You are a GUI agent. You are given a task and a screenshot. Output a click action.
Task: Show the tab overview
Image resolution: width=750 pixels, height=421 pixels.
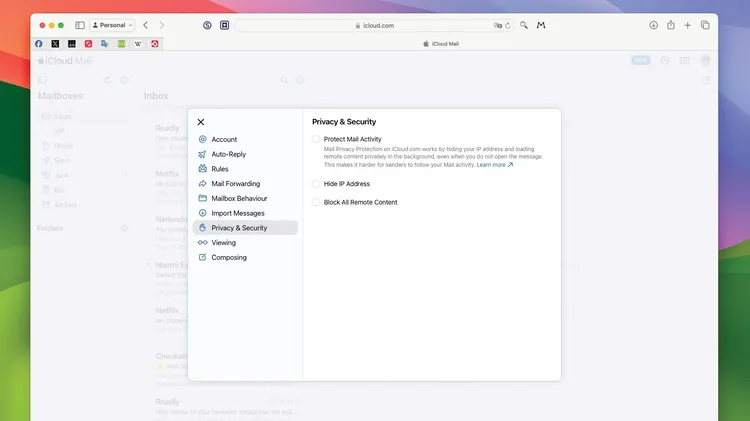pos(705,25)
